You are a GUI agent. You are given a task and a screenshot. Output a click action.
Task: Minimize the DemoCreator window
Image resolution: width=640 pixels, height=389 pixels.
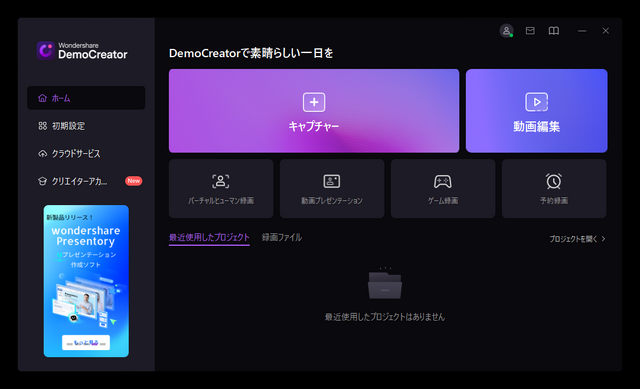pos(582,31)
